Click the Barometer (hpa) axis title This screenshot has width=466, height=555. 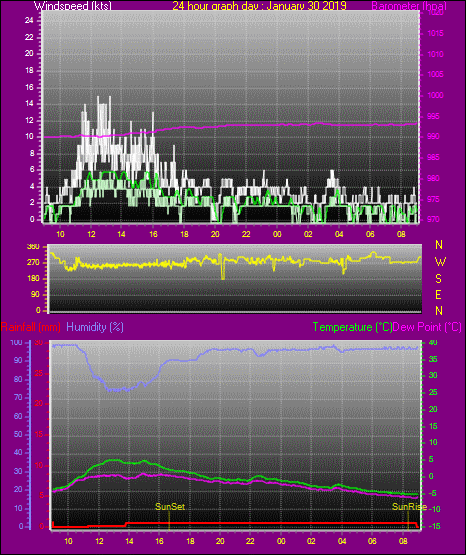click(409, 6)
